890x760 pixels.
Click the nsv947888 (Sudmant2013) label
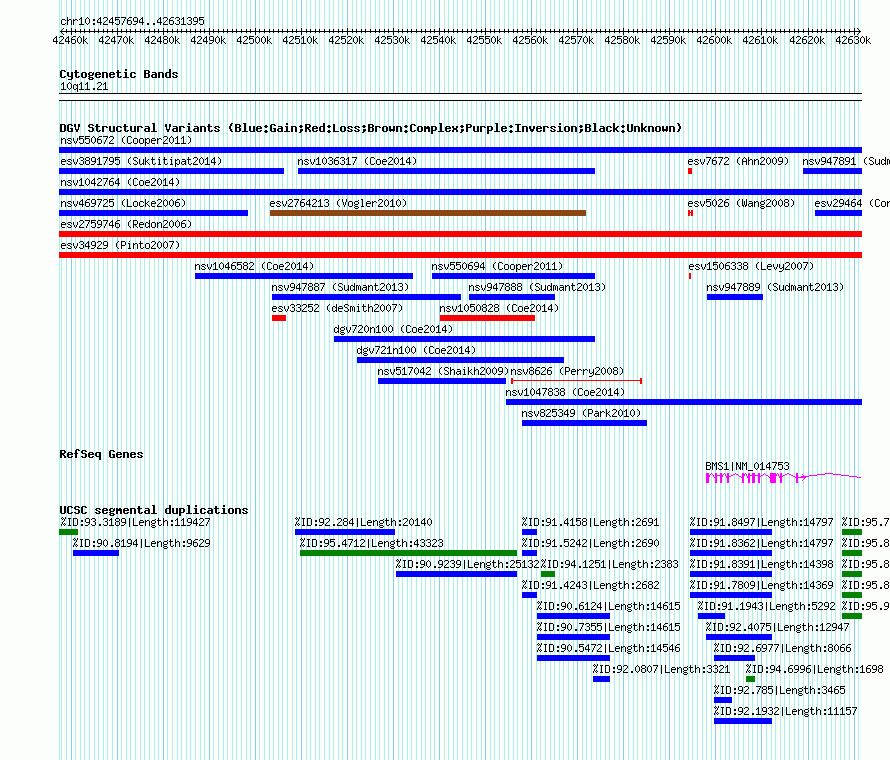pos(537,287)
